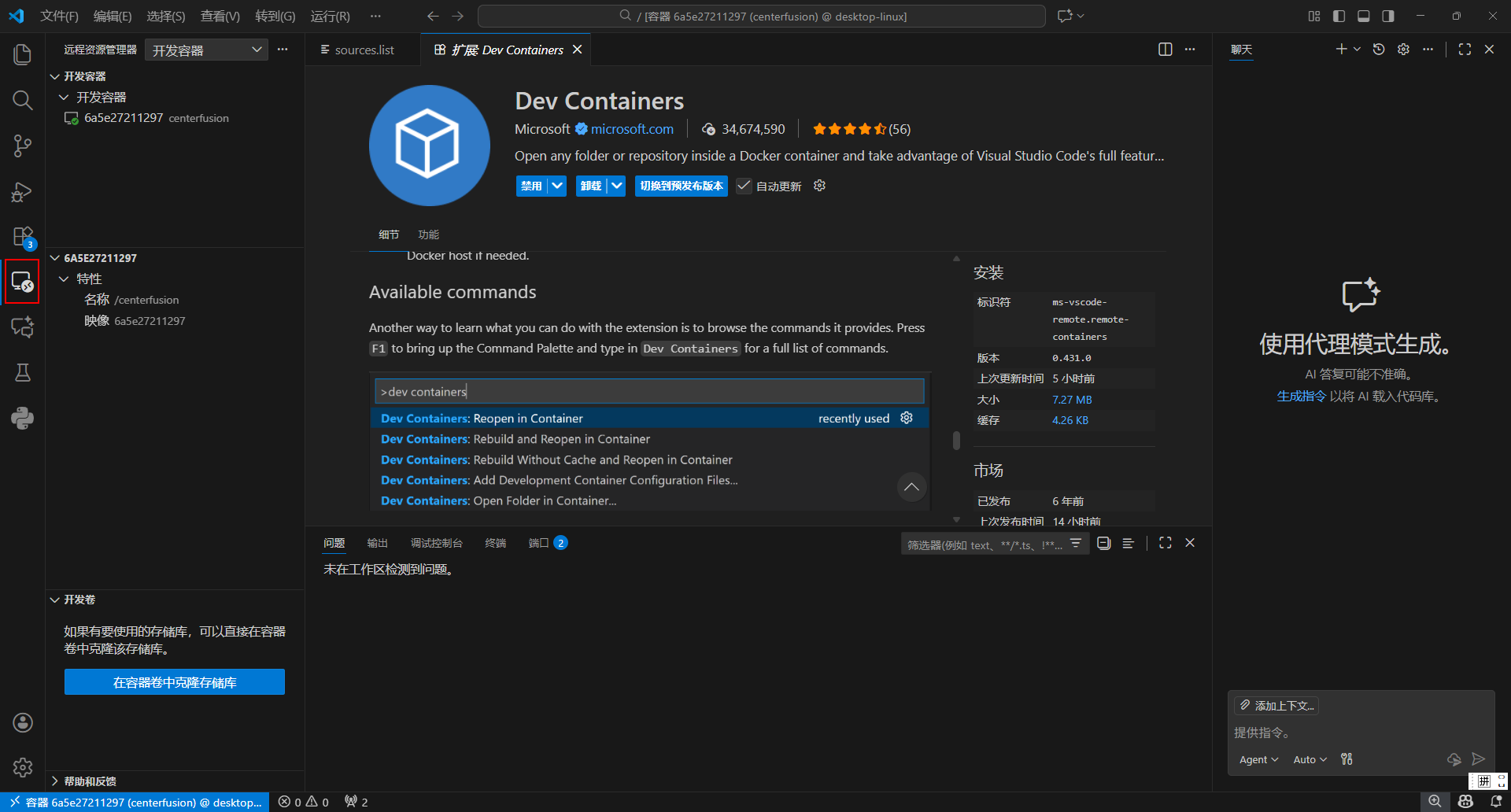Open the Python view in activity bar
This screenshot has width=1511, height=812.
tap(22, 418)
